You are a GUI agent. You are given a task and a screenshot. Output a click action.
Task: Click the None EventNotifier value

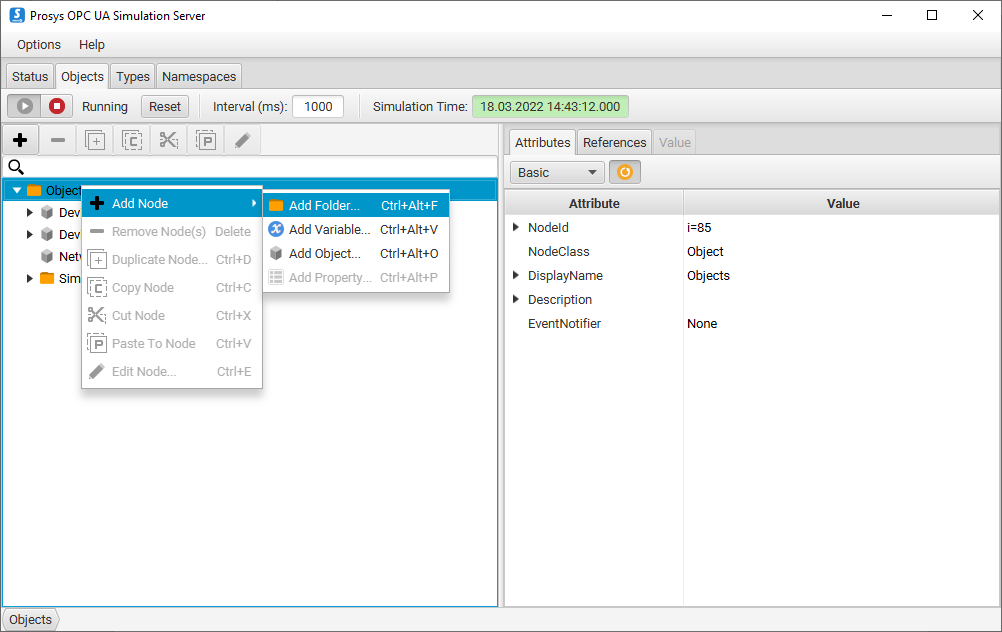702,324
